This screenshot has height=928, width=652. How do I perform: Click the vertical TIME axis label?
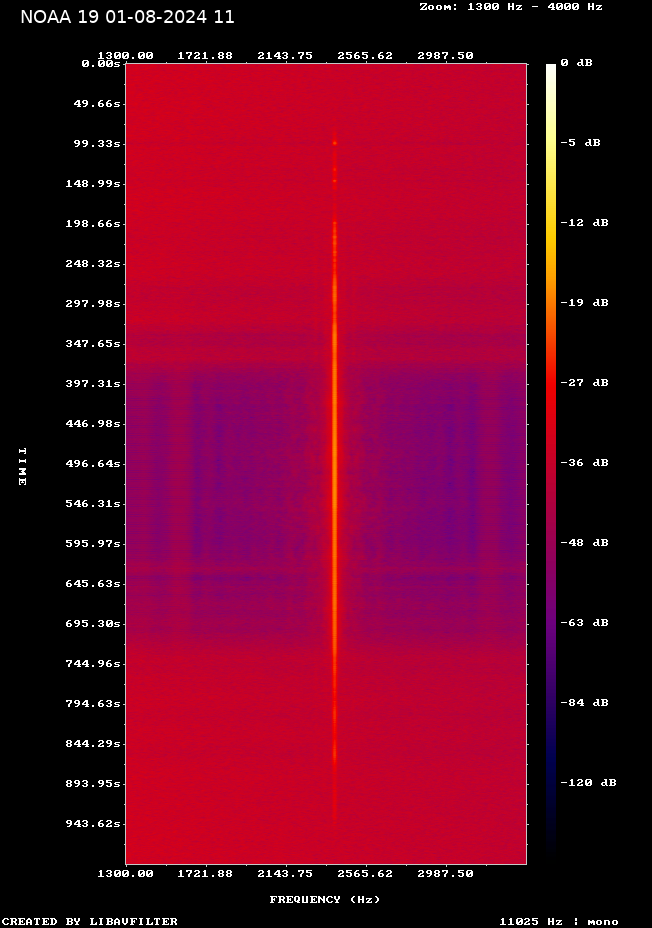coord(22,466)
